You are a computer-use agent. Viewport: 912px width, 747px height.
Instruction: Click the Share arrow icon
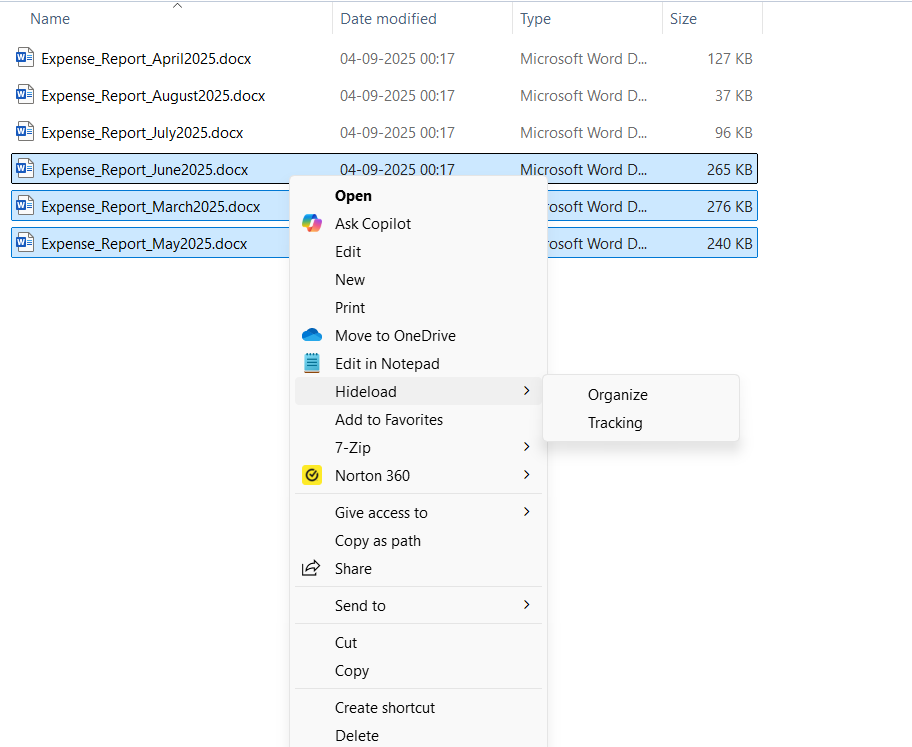tap(312, 569)
